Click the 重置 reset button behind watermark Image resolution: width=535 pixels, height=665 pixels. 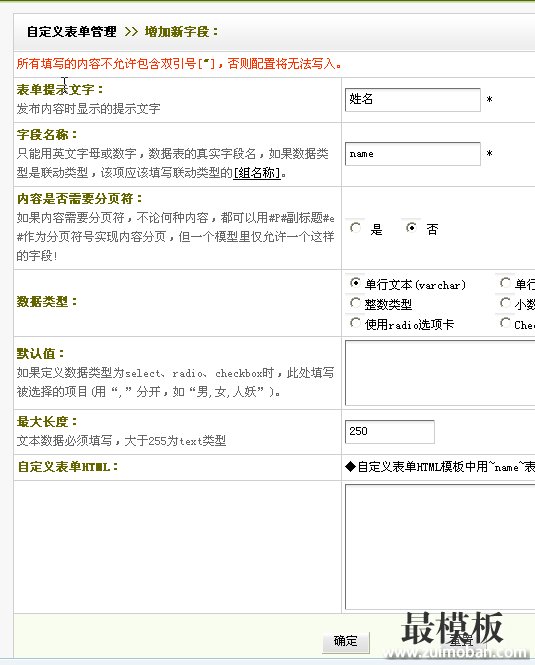(461, 641)
